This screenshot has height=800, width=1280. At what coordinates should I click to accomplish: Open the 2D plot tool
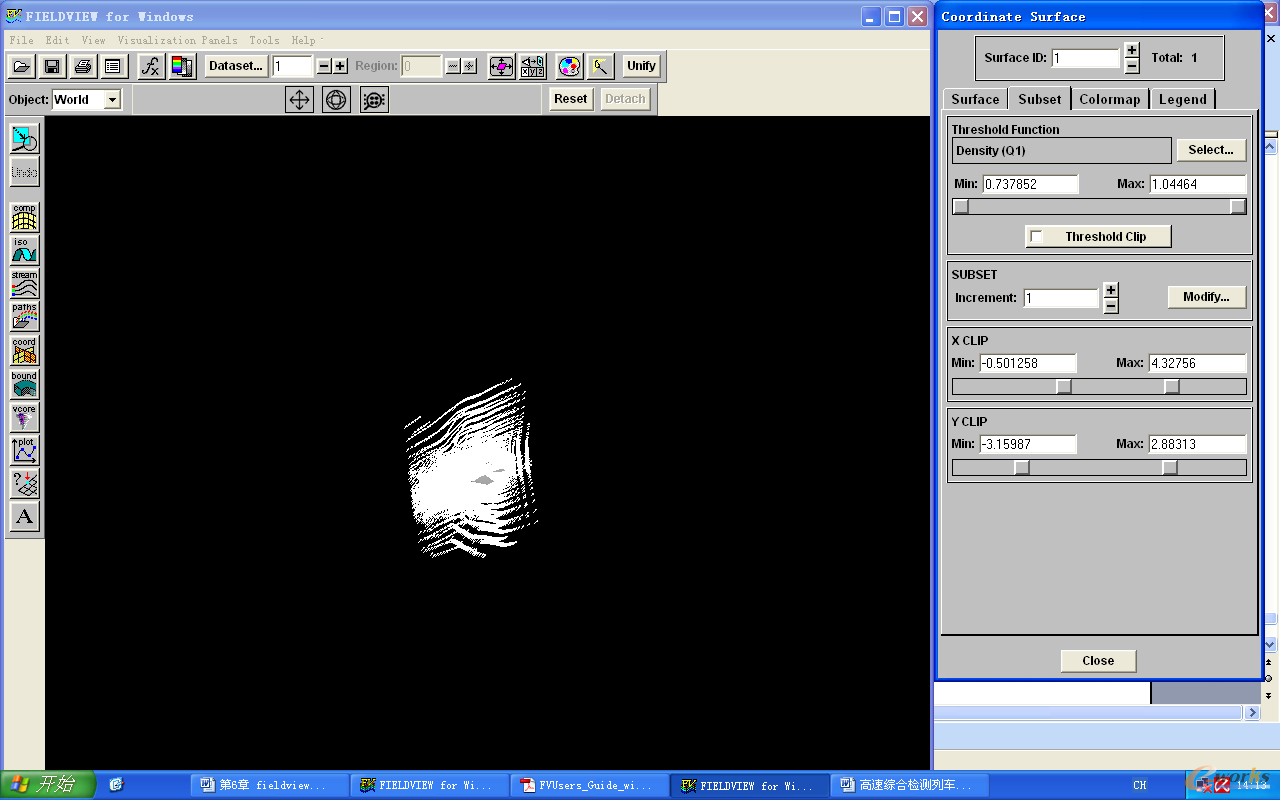point(24,451)
